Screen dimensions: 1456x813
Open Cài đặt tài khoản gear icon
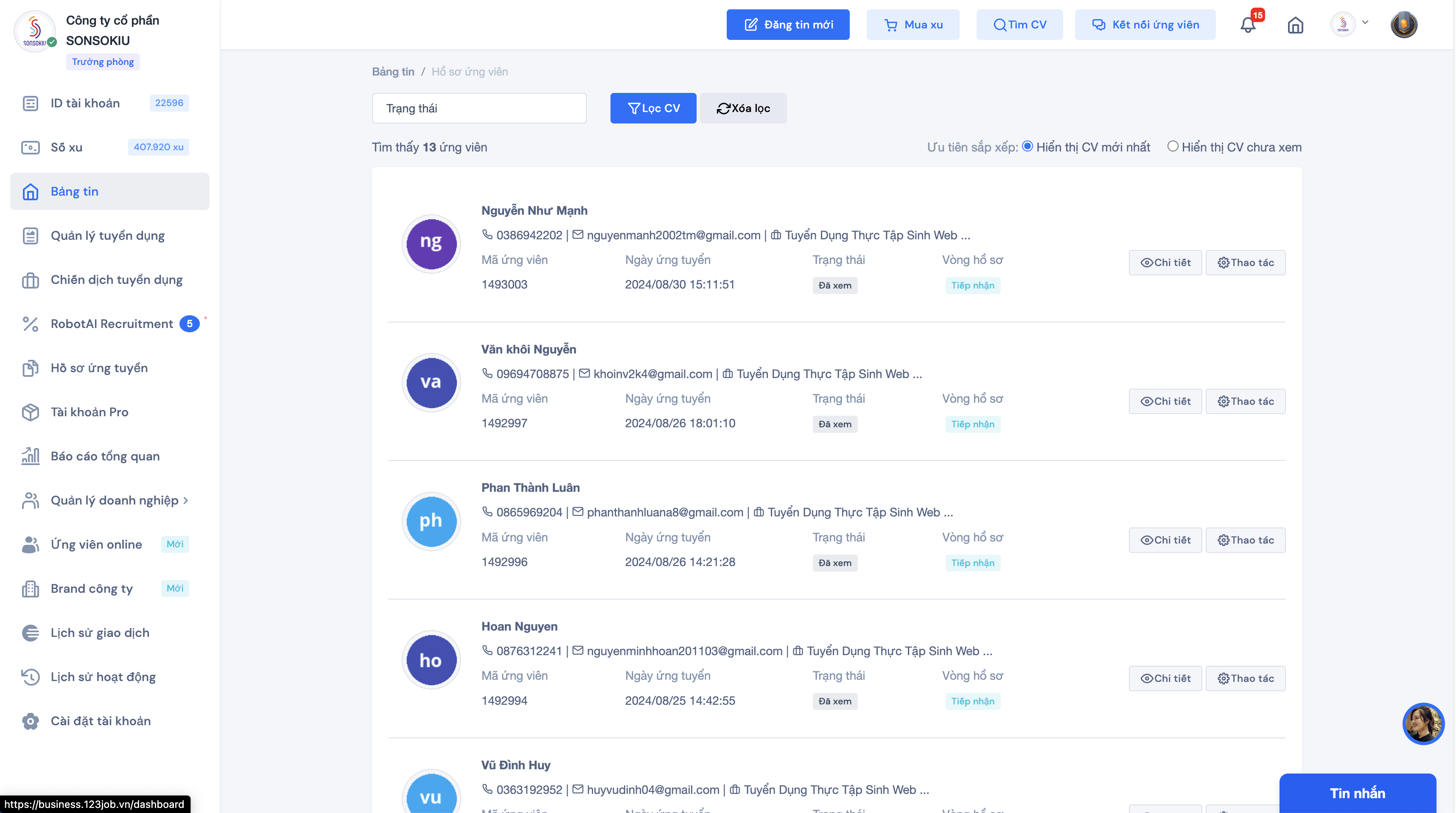[31, 721]
